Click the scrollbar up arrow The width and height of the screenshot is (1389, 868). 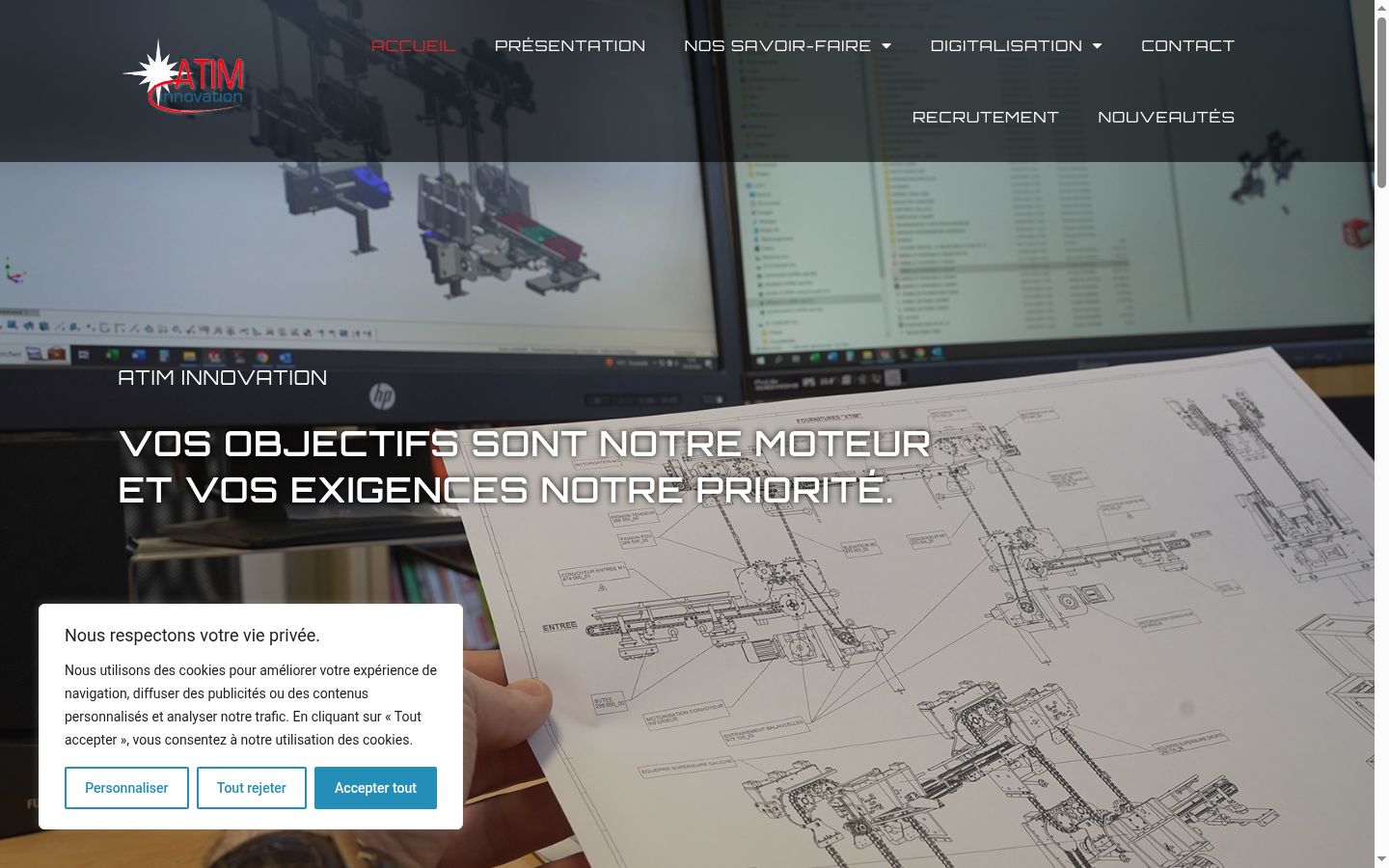tap(1381, 8)
